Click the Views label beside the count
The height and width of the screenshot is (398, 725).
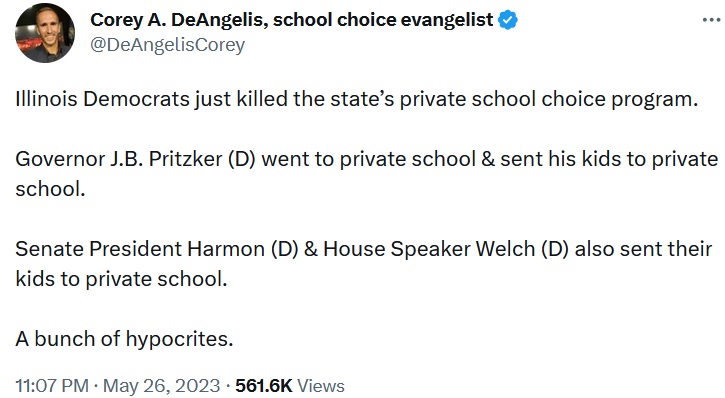(321, 386)
